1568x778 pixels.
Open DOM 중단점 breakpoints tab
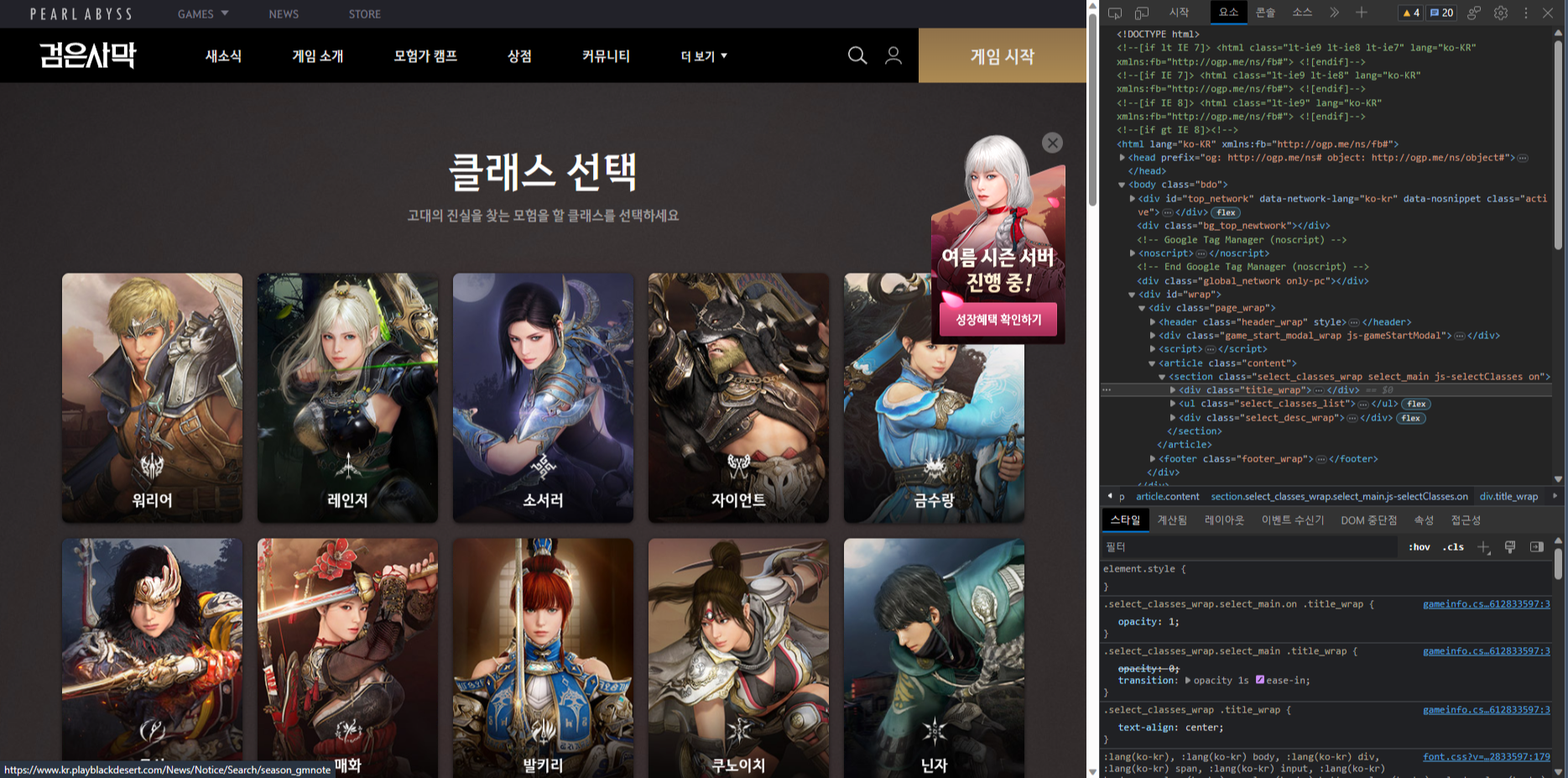tap(1368, 520)
